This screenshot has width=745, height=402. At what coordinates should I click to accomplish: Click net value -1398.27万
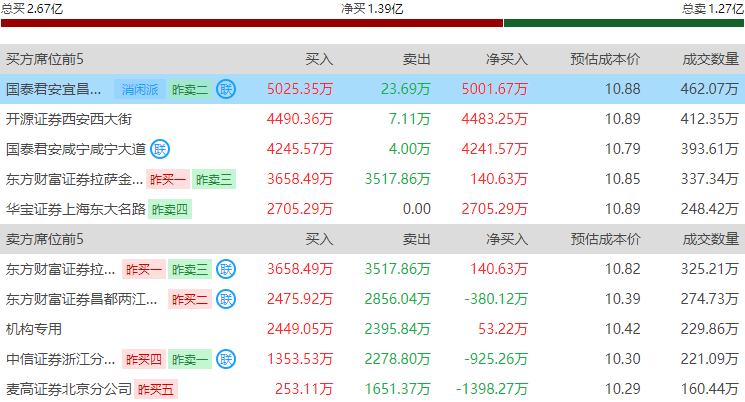[492, 389]
